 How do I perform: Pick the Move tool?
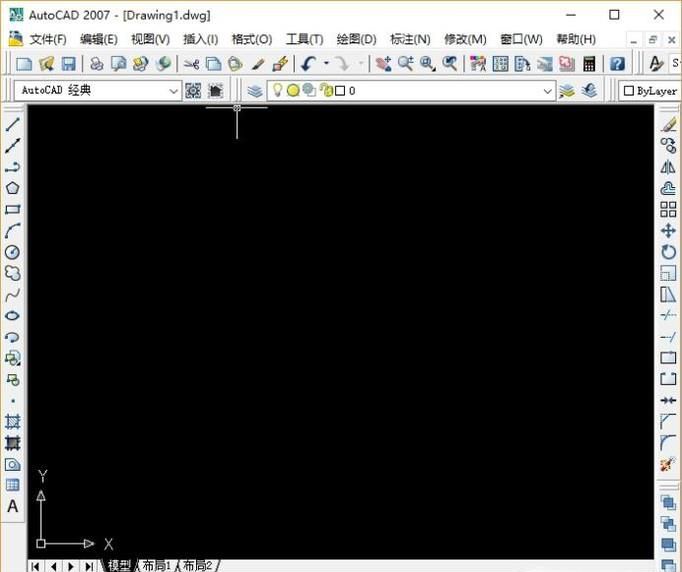[668, 231]
